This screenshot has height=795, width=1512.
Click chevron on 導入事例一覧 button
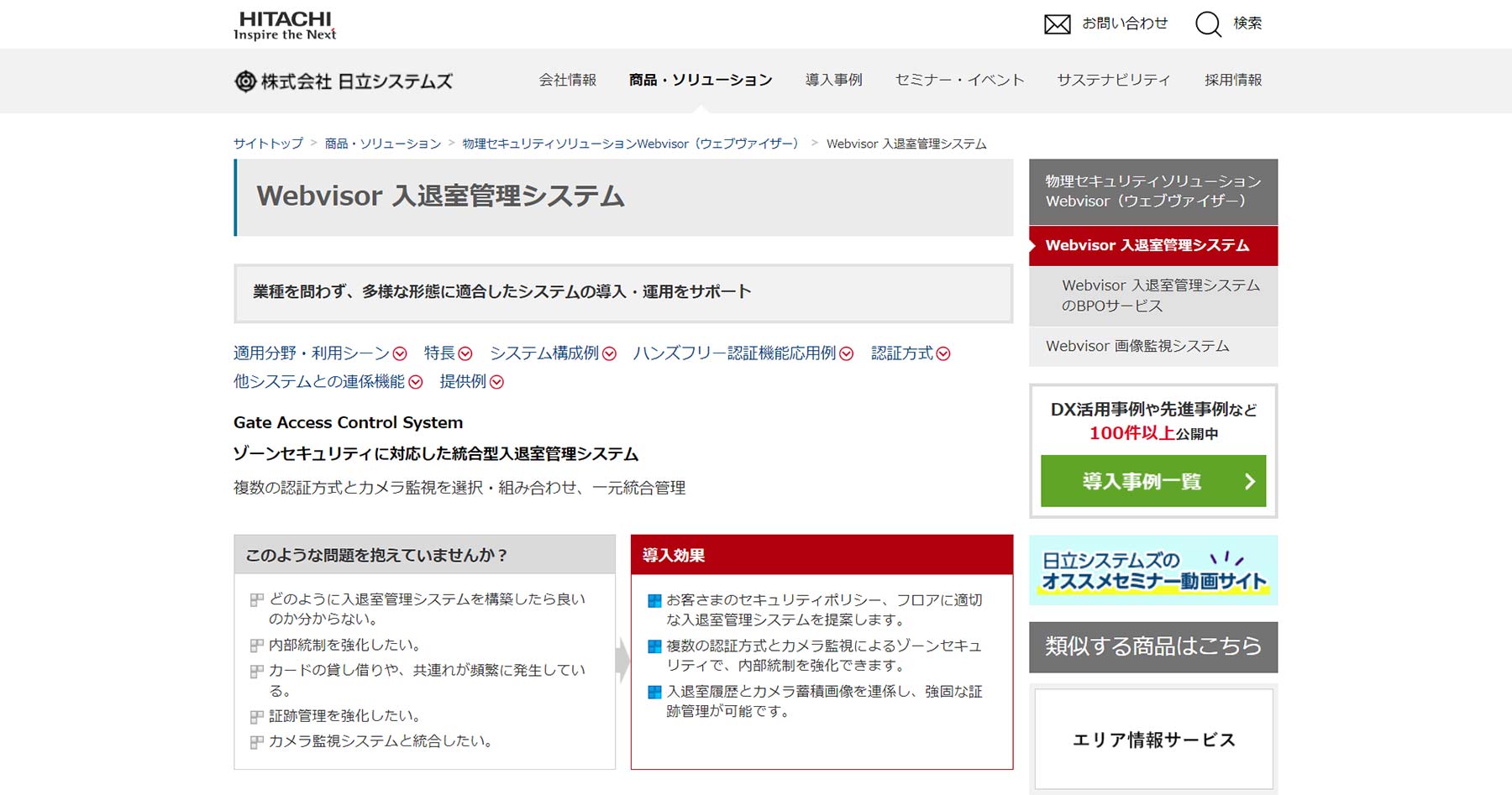pos(1250,481)
